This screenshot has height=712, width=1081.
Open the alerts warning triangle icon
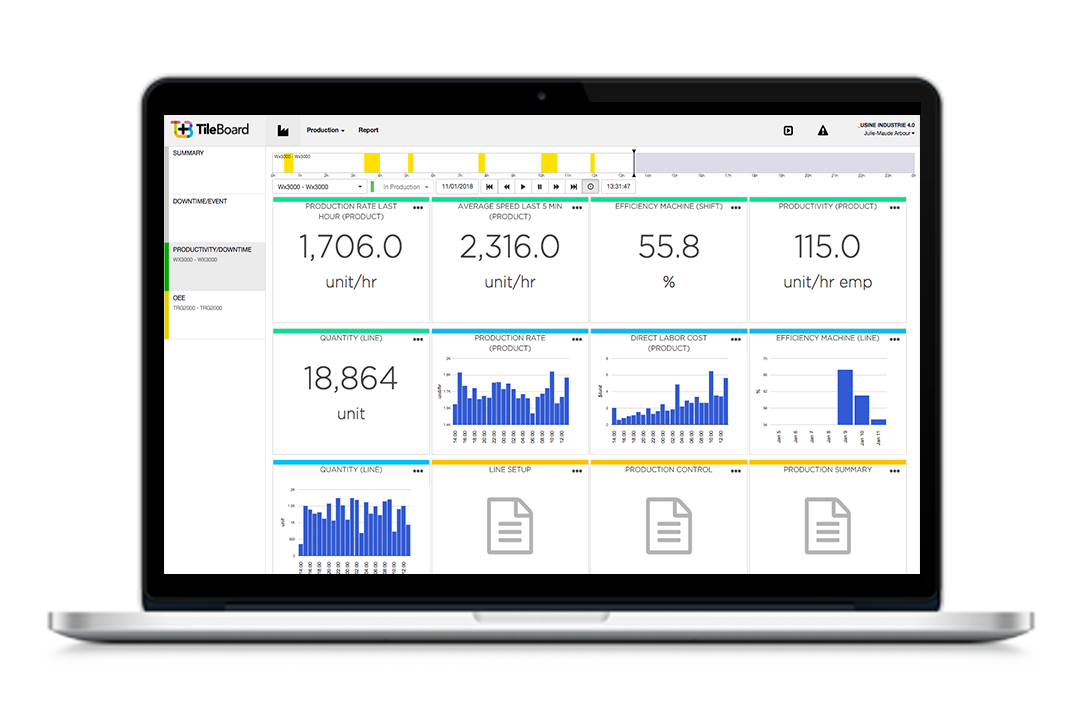(822, 130)
